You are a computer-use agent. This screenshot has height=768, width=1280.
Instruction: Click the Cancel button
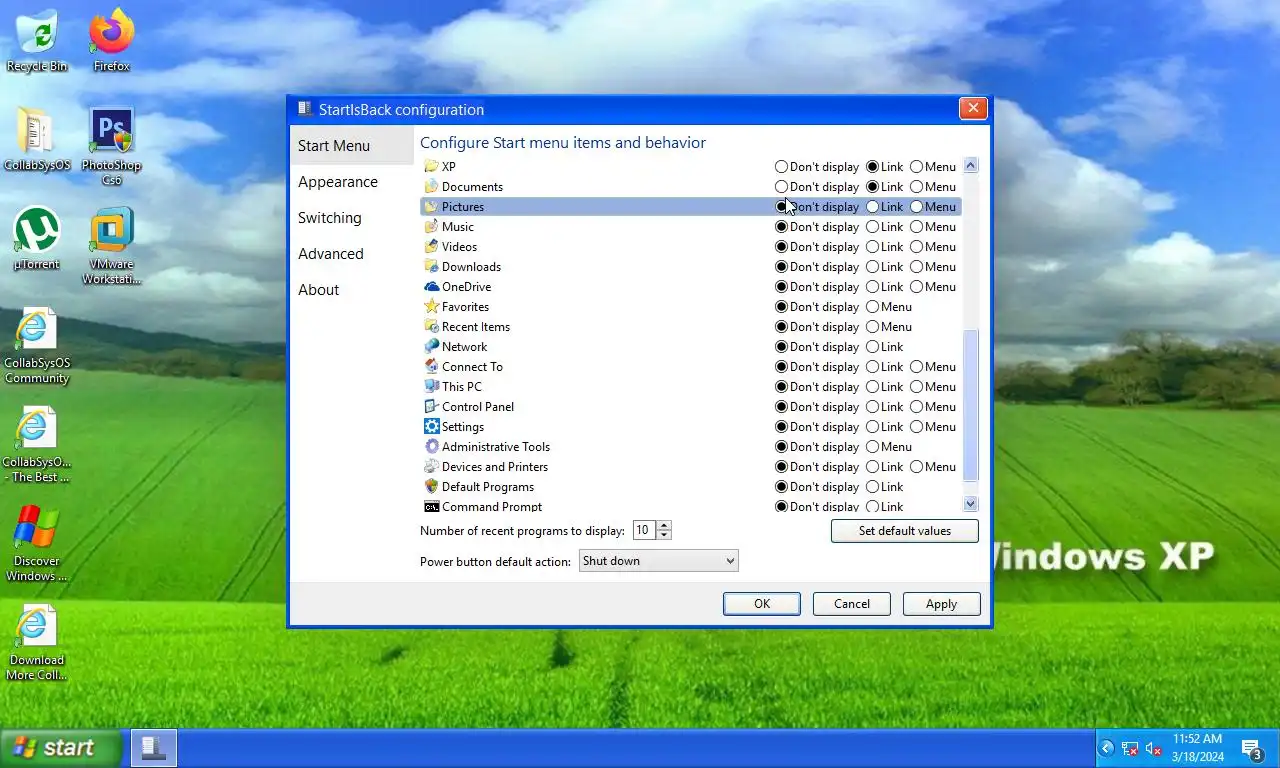(852, 604)
